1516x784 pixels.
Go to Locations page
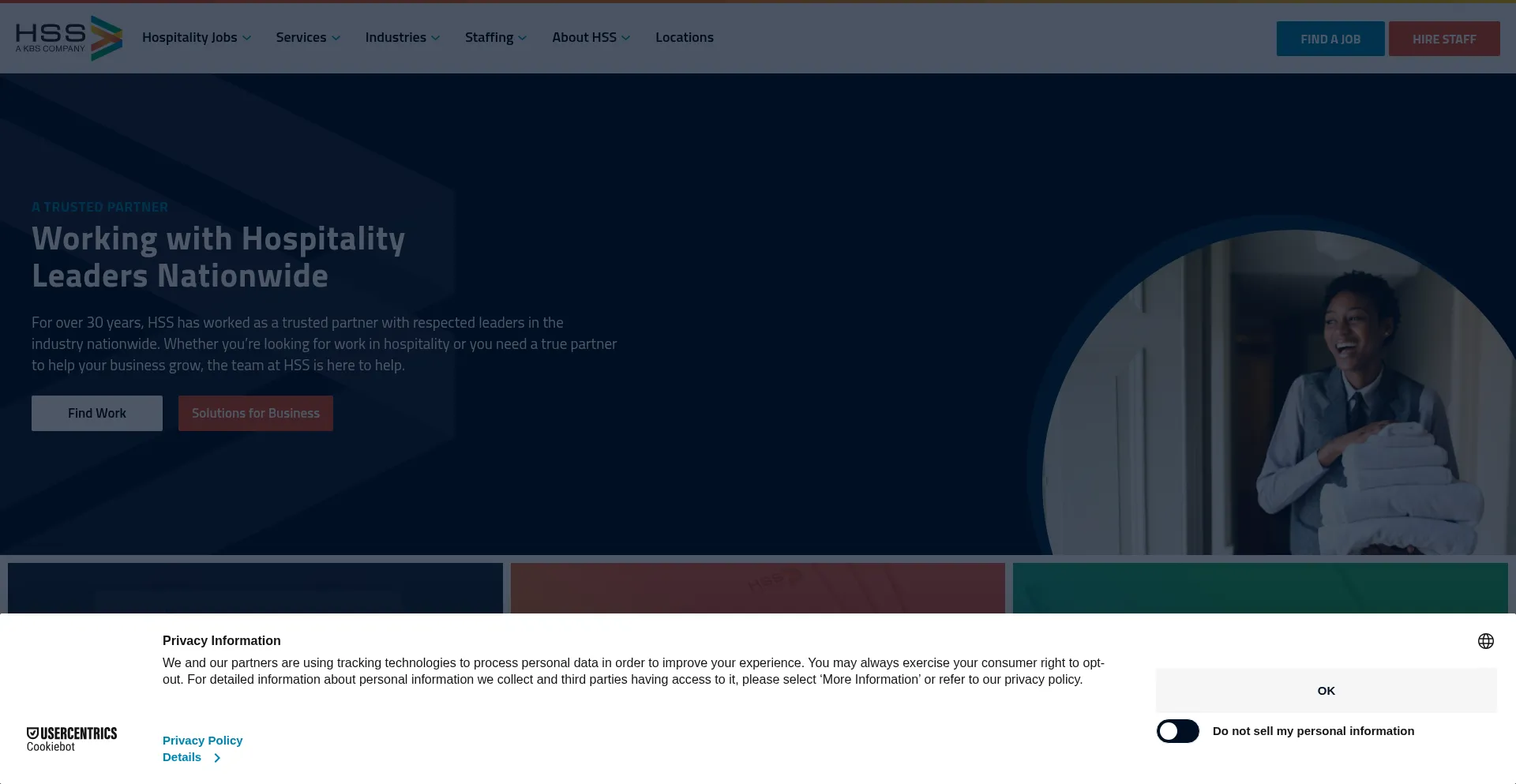tap(684, 37)
